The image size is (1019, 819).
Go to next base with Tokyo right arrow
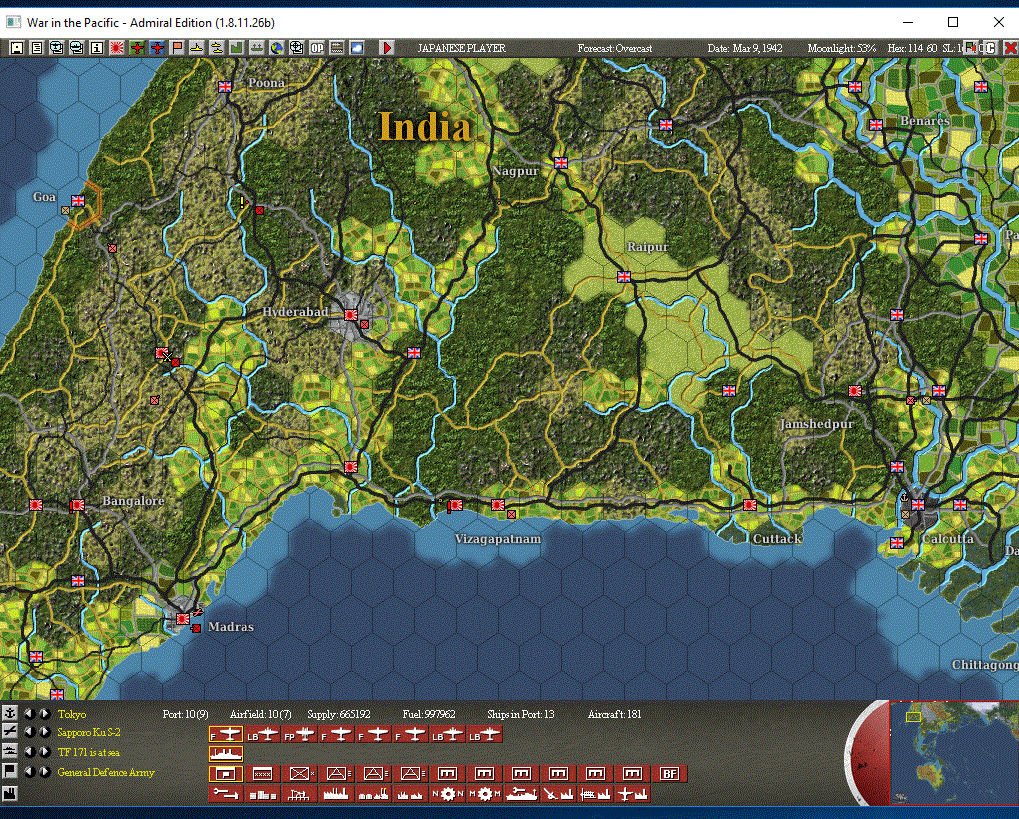pos(44,714)
